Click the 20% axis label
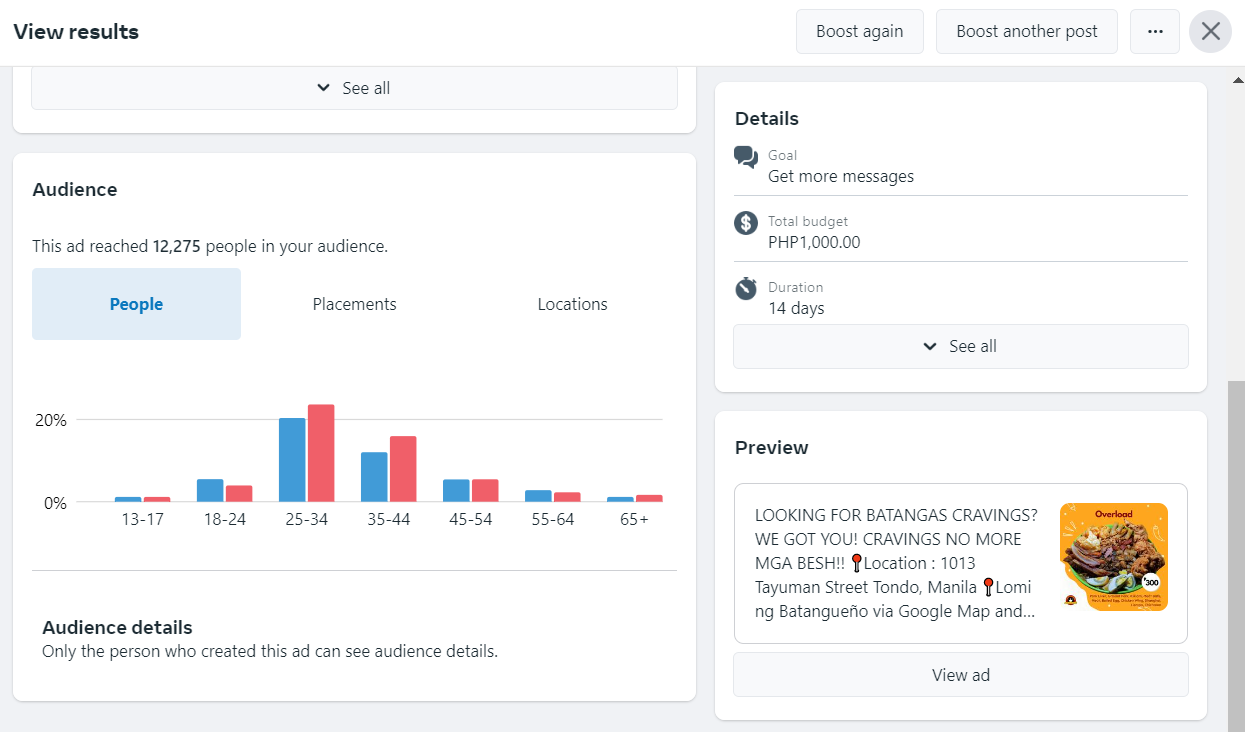The height and width of the screenshot is (732, 1245). pyautogui.click(x=51, y=420)
